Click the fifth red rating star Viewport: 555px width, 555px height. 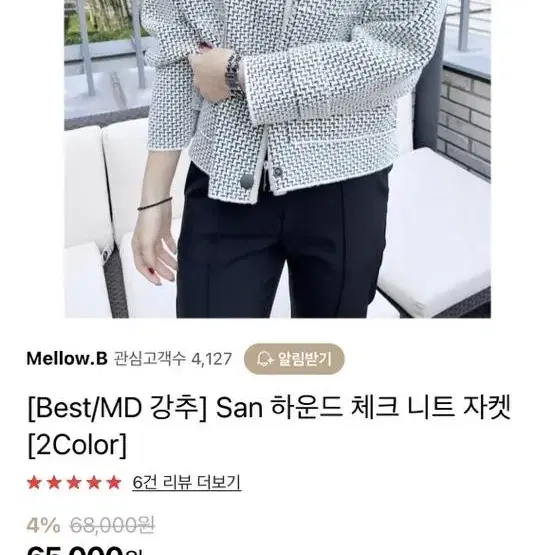click(x=114, y=482)
